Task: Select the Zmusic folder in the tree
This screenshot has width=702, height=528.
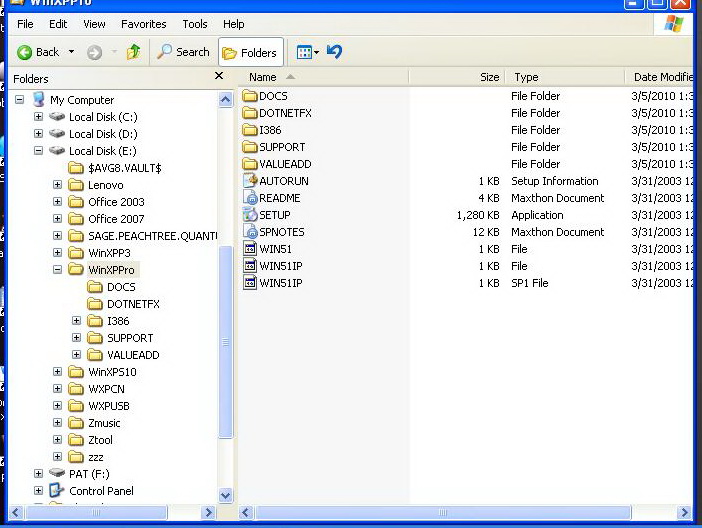Action: (x=104, y=423)
